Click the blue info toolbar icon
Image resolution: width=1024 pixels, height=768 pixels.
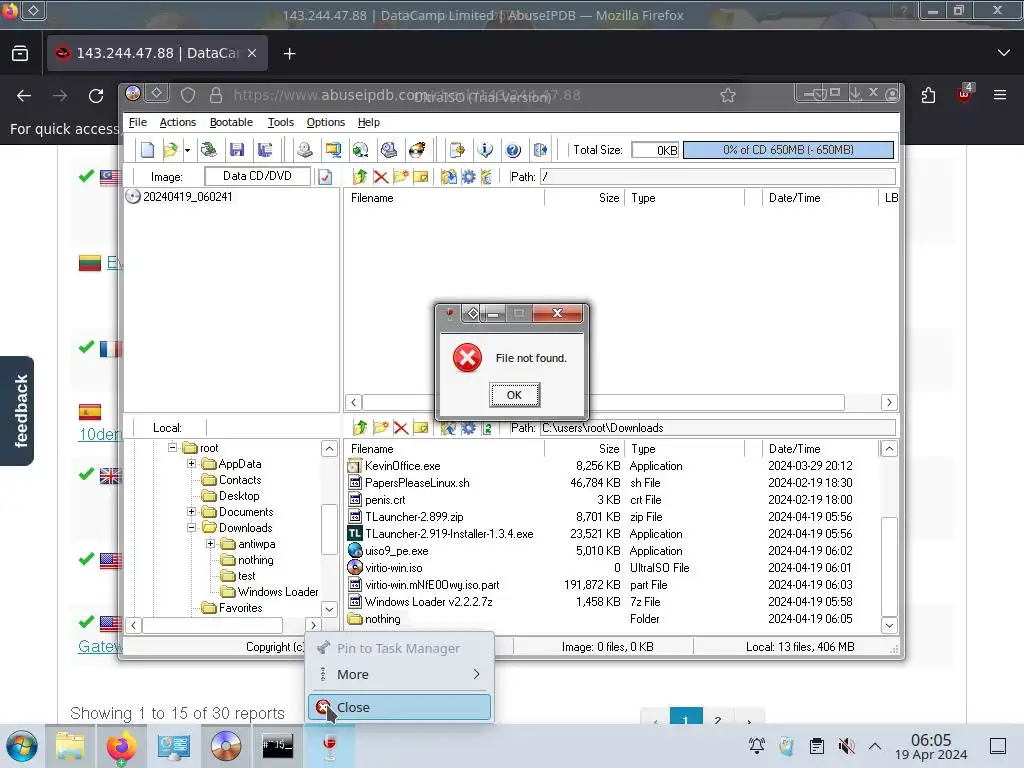click(485, 150)
